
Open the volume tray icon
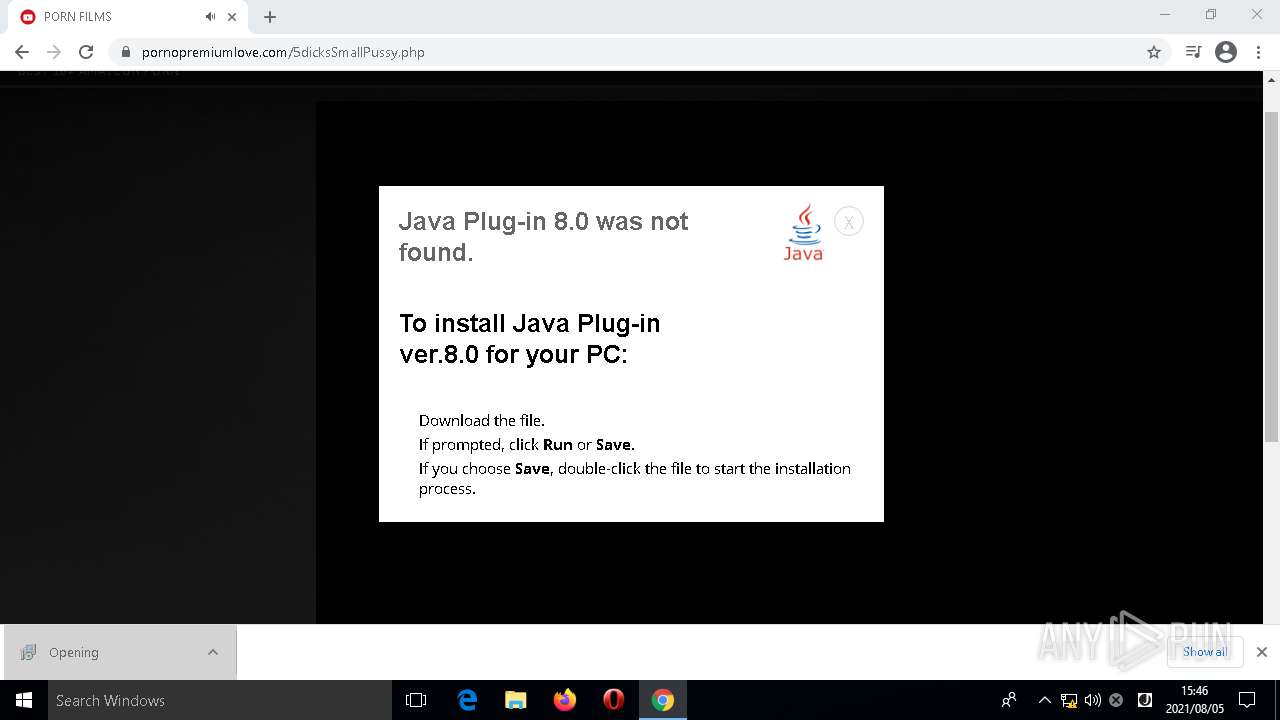pos(1093,700)
